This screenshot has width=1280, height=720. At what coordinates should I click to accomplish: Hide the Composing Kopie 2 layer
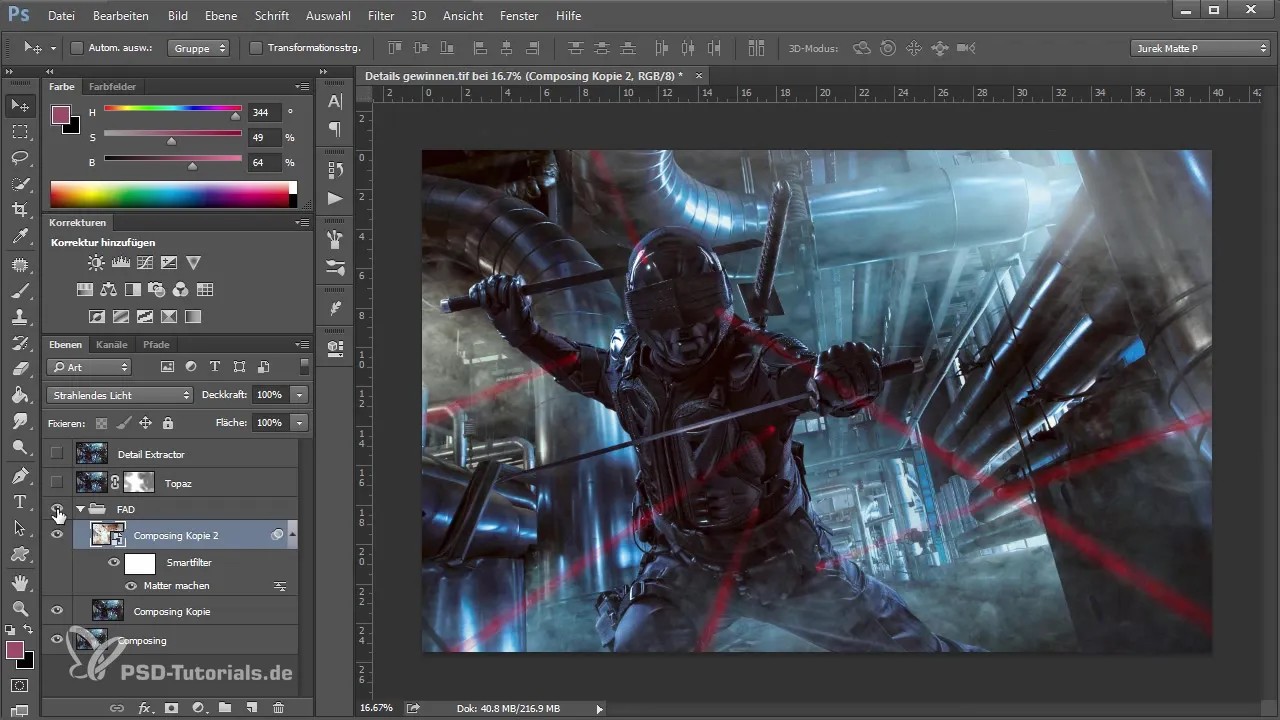coord(57,535)
